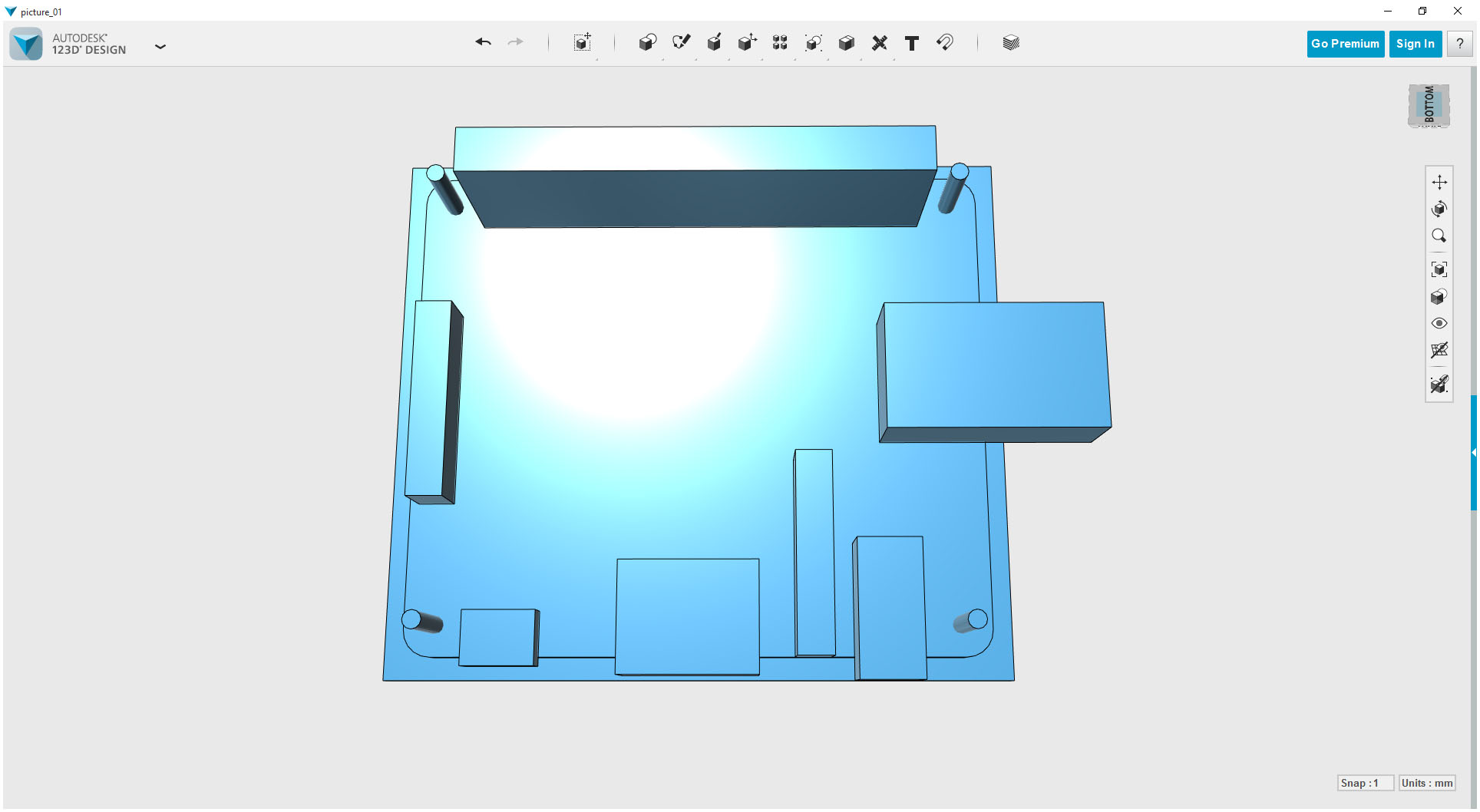Open the Primitives tool

coord(647,43)
